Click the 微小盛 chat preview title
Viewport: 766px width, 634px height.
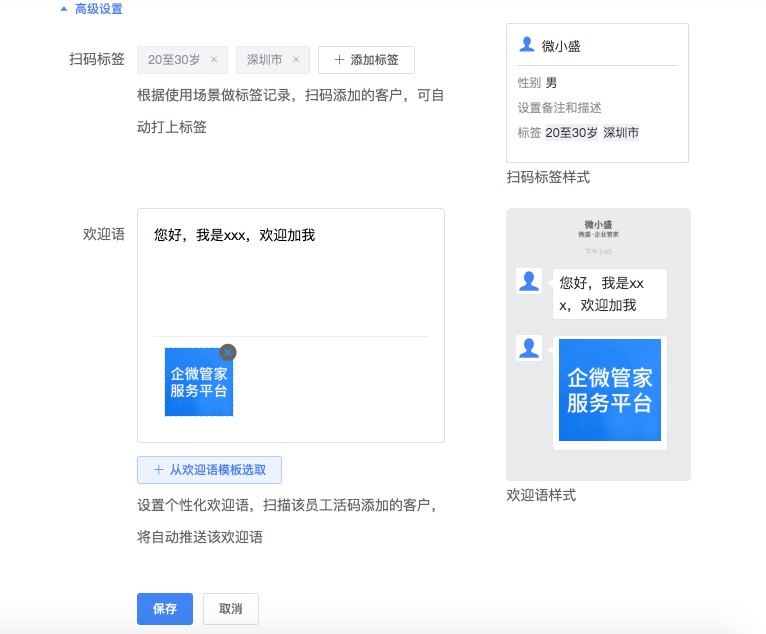(598, 225)
